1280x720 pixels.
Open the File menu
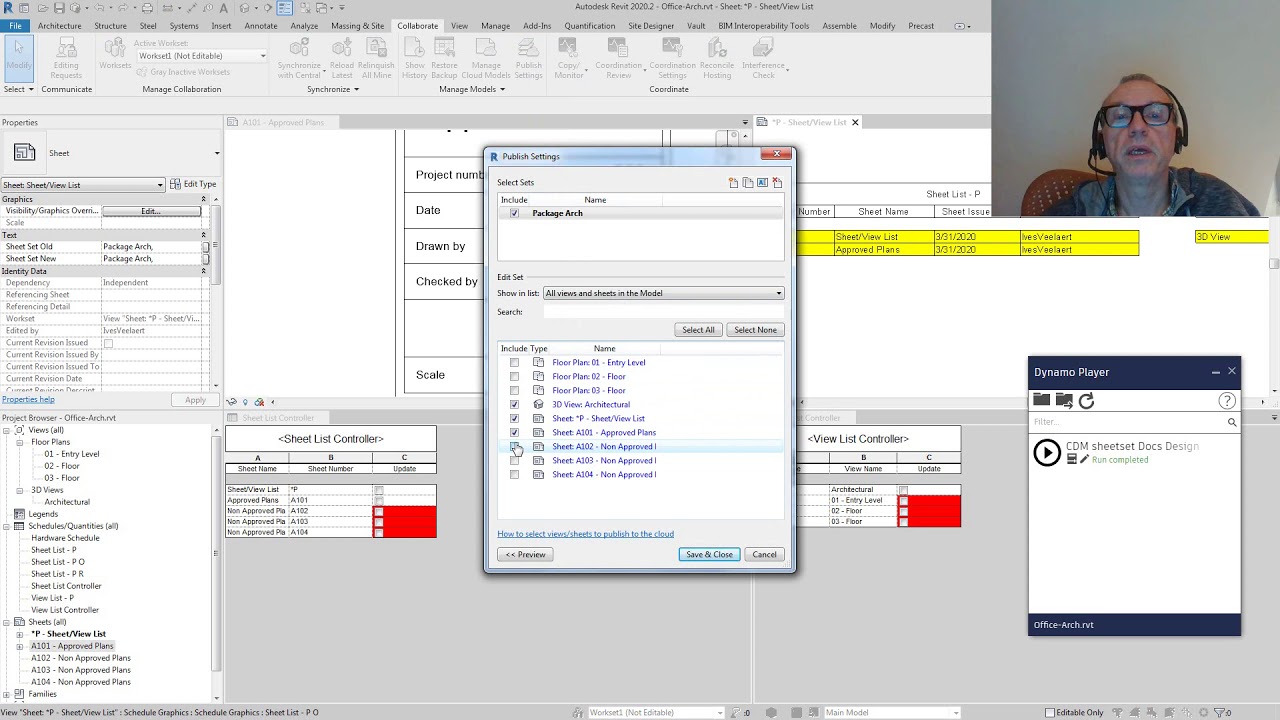[x=15, y=26]
